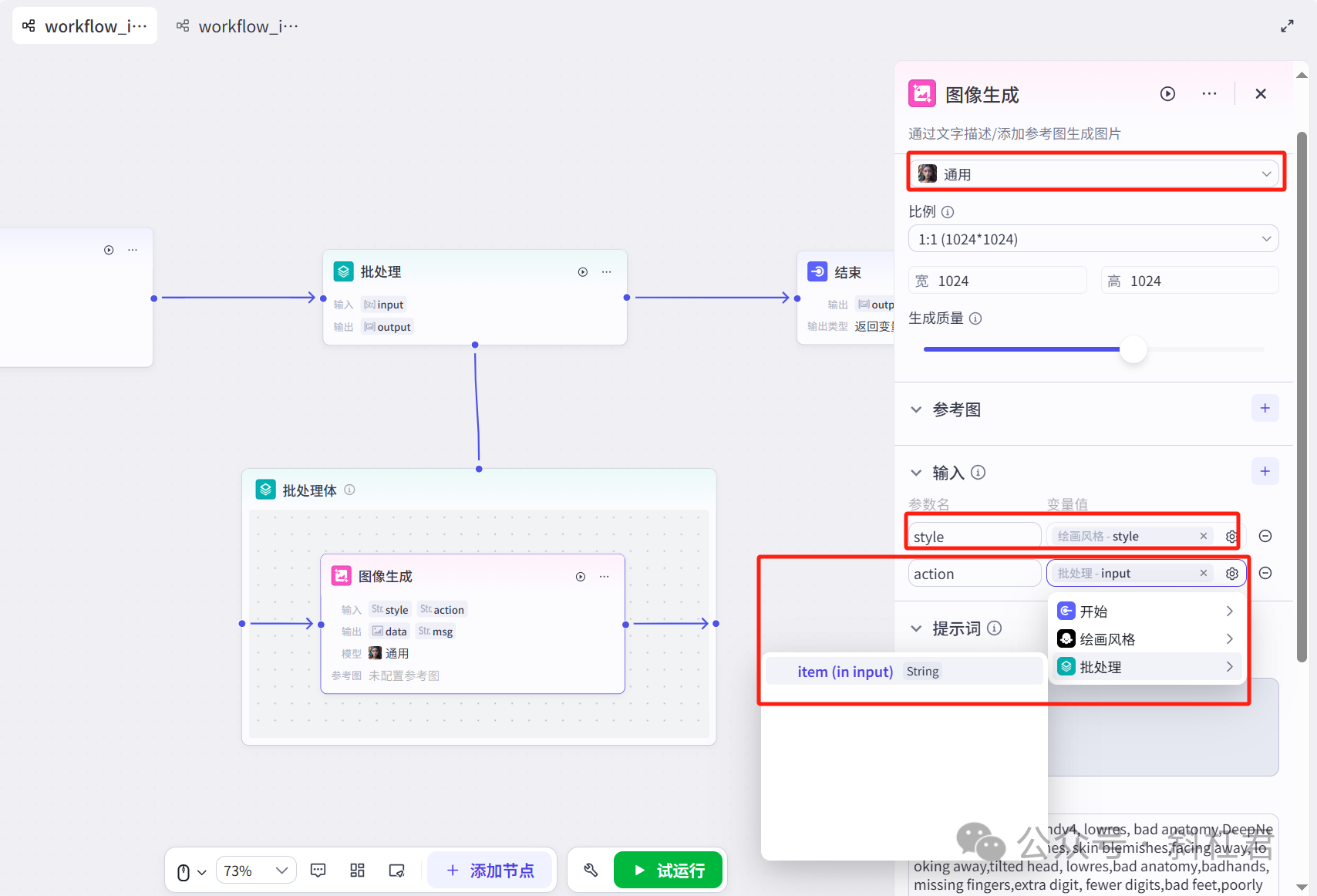Click the wrench icon next to 试运行
The width and height of the screenshot is (1317, 896).
[590, 870]
